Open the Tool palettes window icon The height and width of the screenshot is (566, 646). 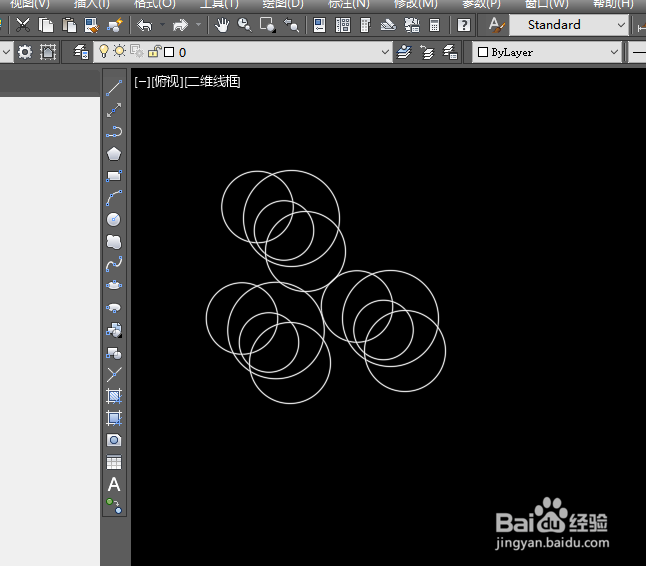pos(365,25)
